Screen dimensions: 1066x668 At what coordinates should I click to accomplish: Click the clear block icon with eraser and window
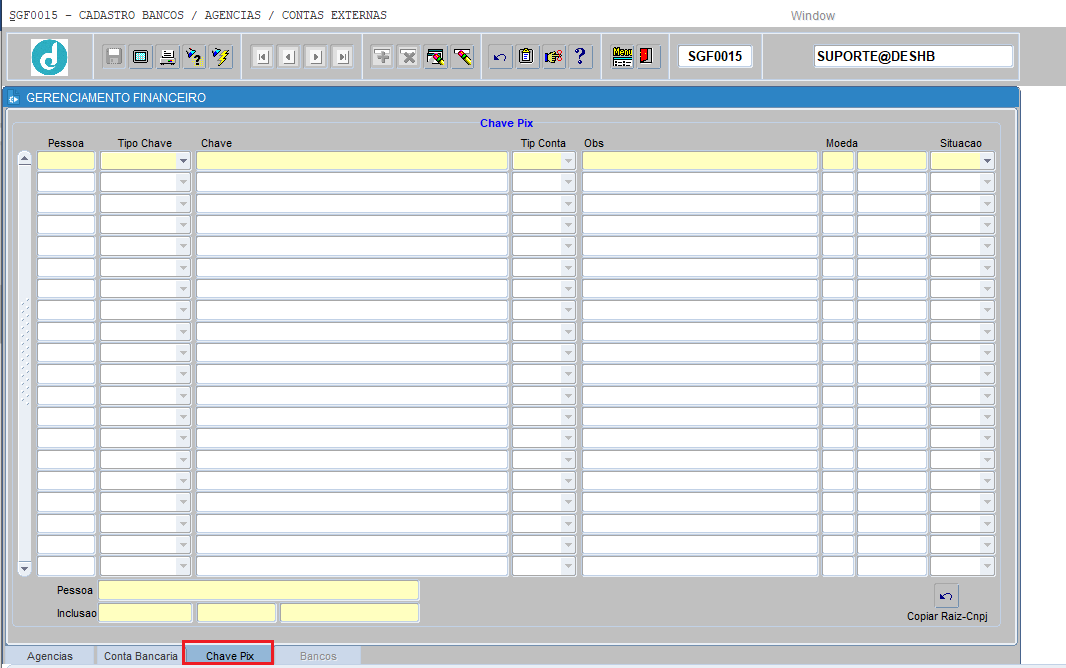pyautogui.click(x=436, y=56)
